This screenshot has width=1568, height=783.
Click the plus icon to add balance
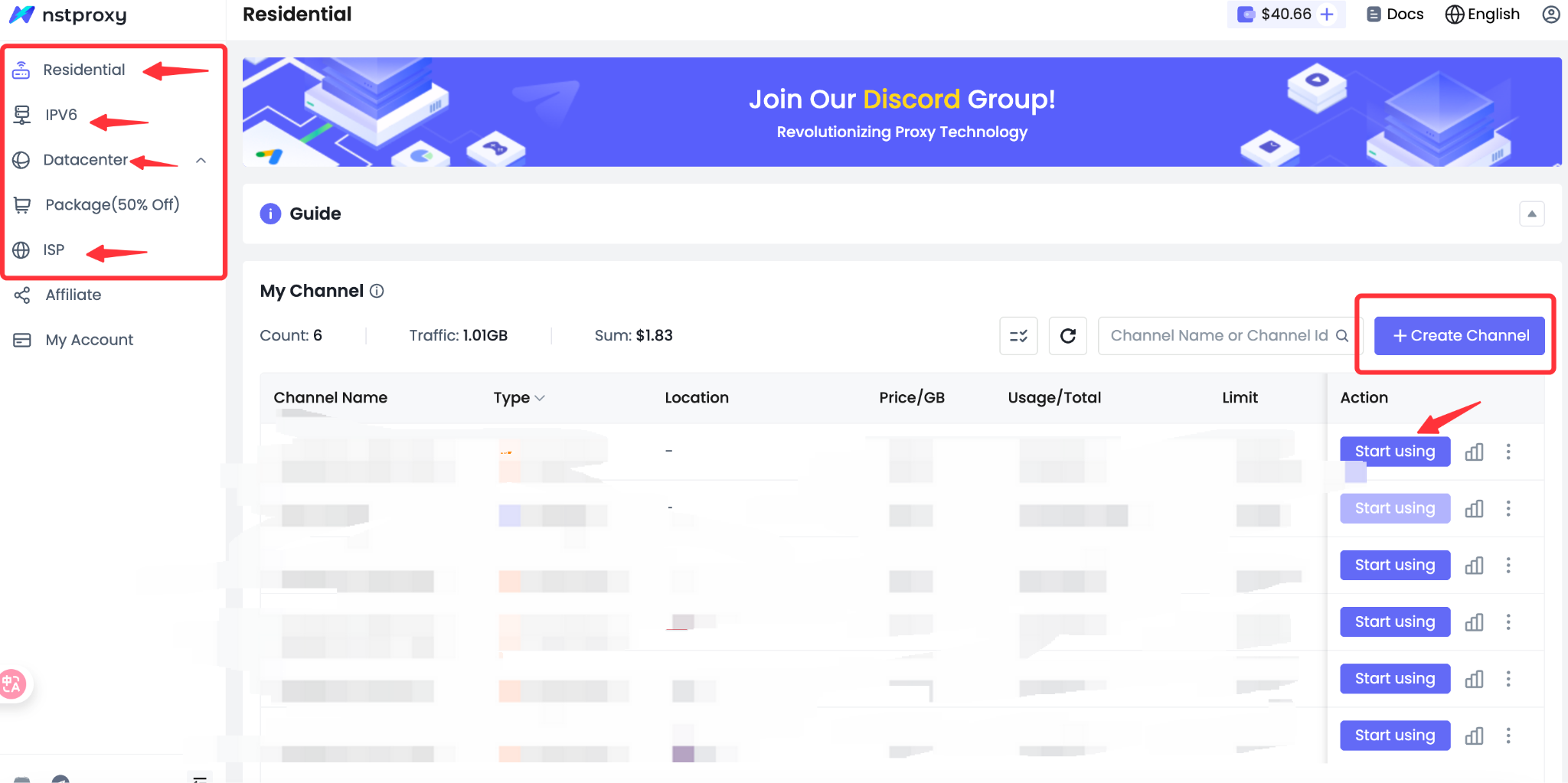click(x=1328, y=15)
